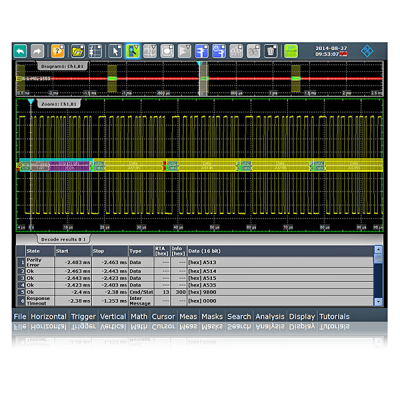Click the purple decoded segment in Zoom1
The width and height of the screenshot is (400, 400).
pyautogui.click(x=69, y=166)
